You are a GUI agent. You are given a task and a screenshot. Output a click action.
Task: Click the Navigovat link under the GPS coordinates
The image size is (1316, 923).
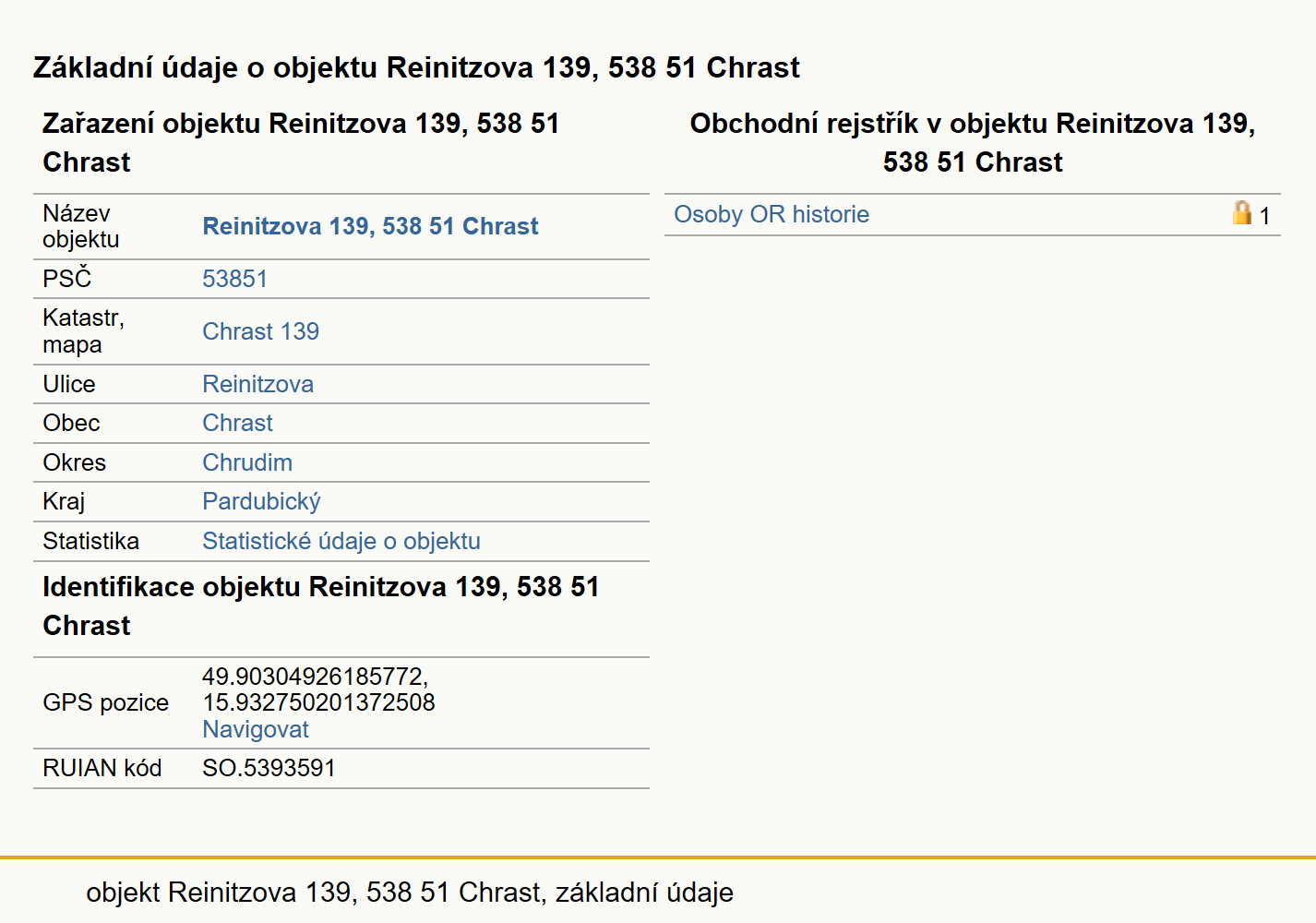point(255,729)
